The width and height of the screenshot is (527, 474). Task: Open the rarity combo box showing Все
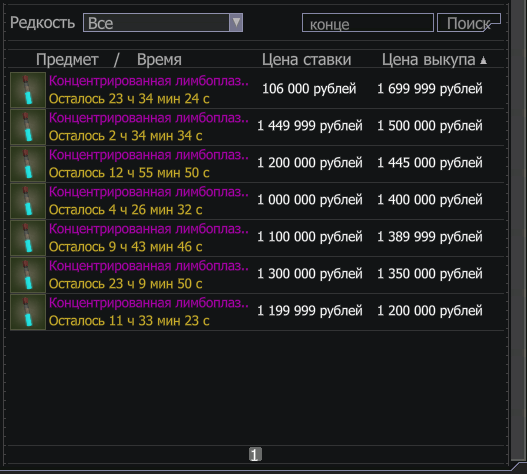tap(163, 23)
